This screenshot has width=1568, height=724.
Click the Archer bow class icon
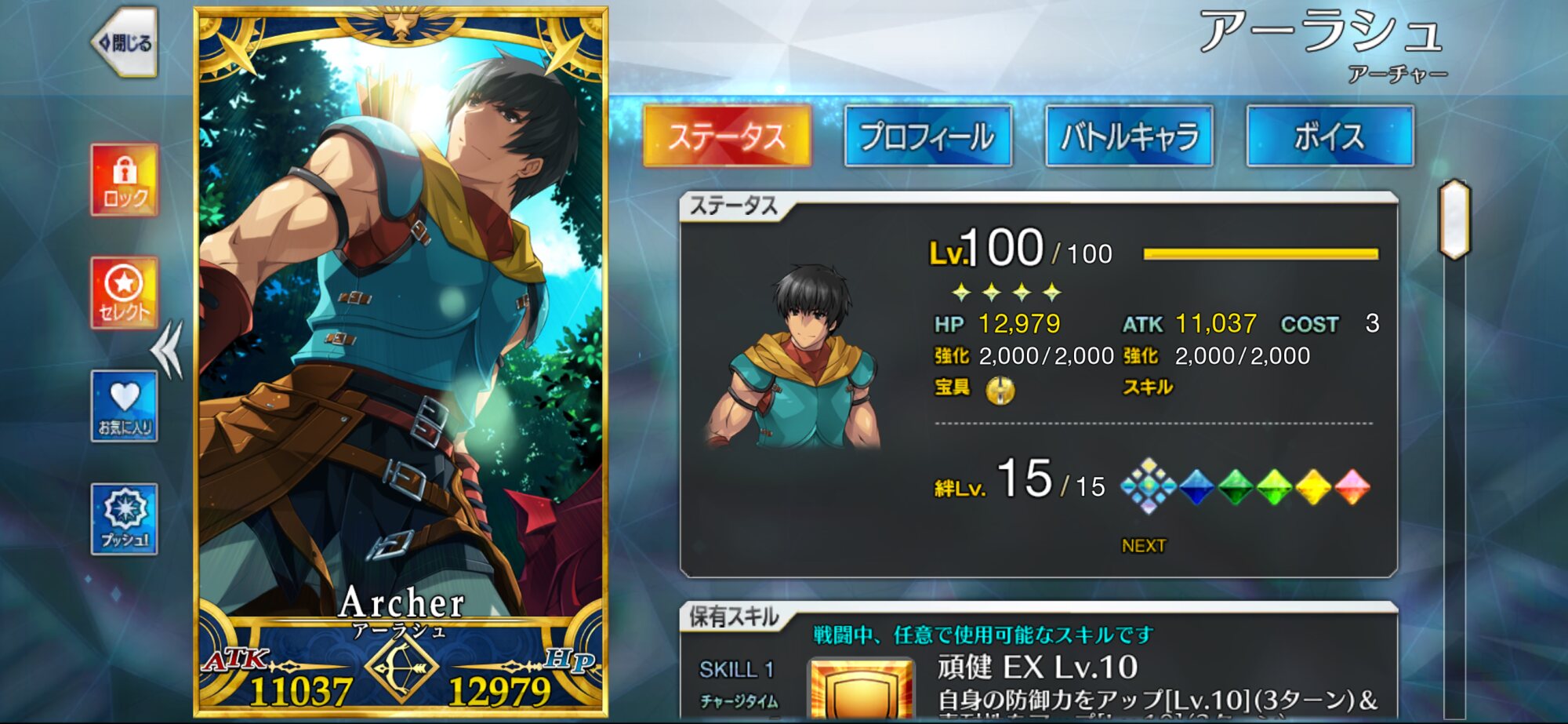(x=401, y=667)
